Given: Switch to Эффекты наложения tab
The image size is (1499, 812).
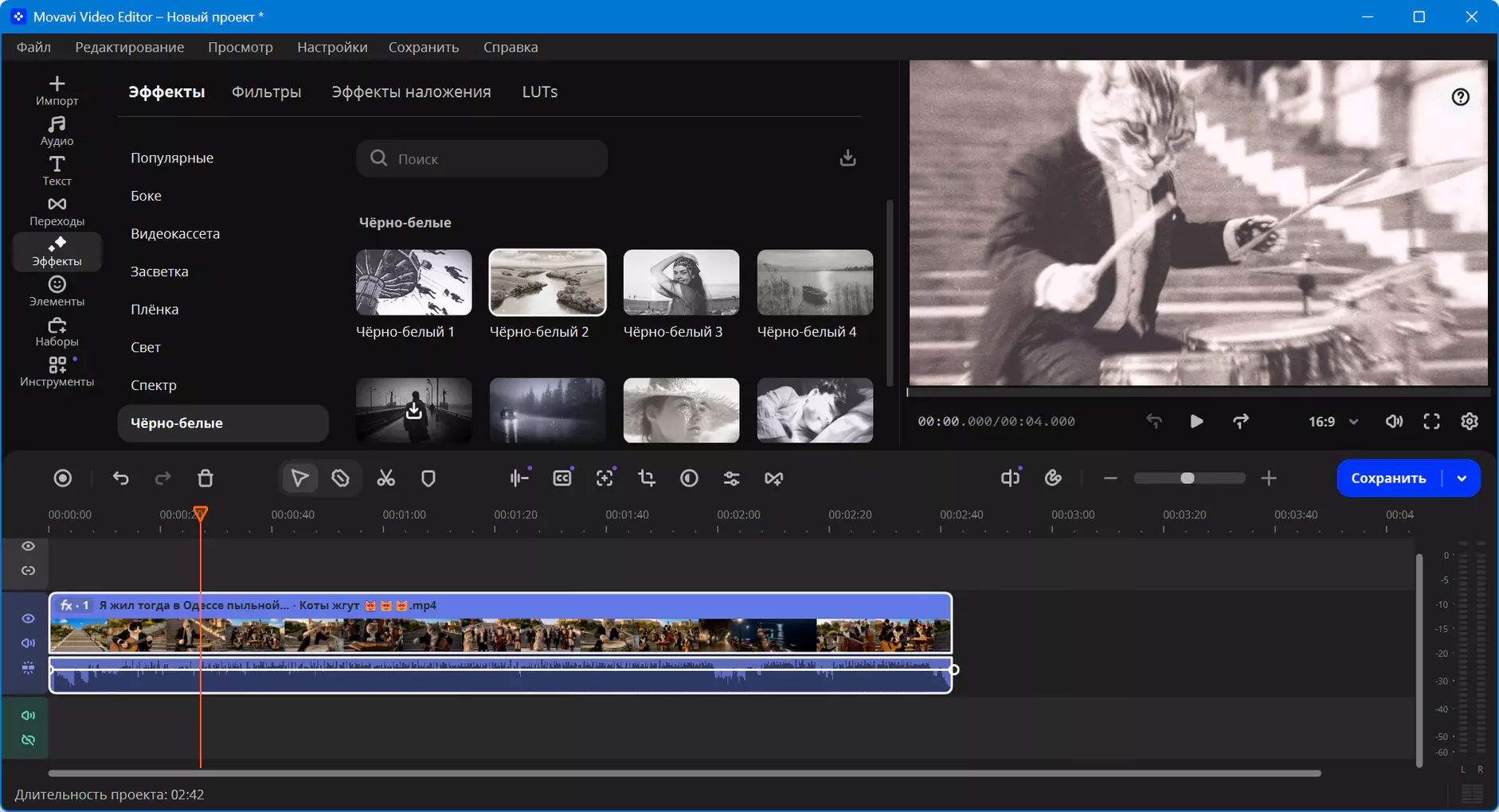Looking at the screenshot, I should tap(411, 92).
